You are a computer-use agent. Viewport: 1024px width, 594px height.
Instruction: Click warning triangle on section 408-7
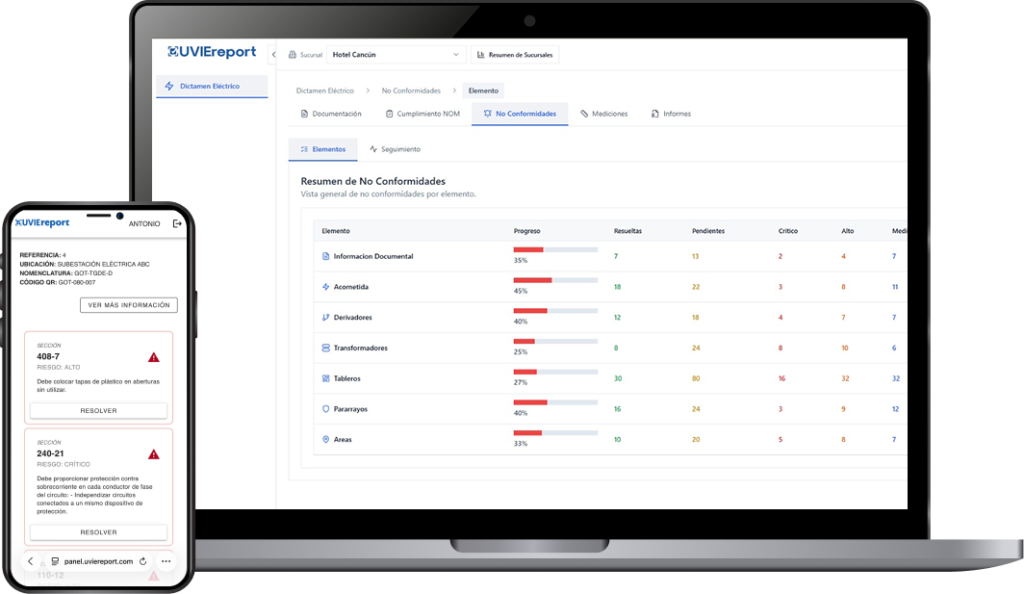[153, 357]
